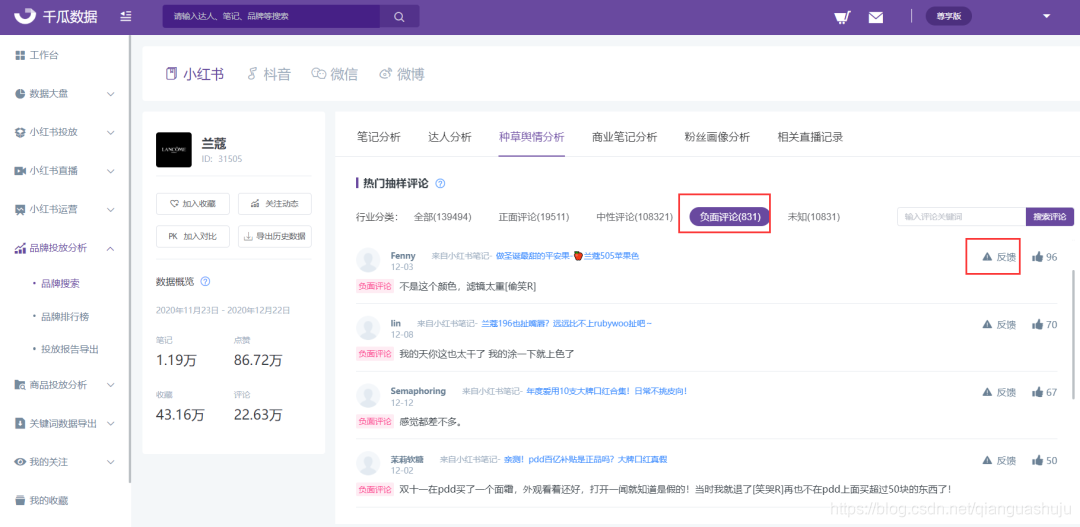Select 投放报告导出 submenu item
Viewport: 1080px width, 527px height.
[70, 349]
